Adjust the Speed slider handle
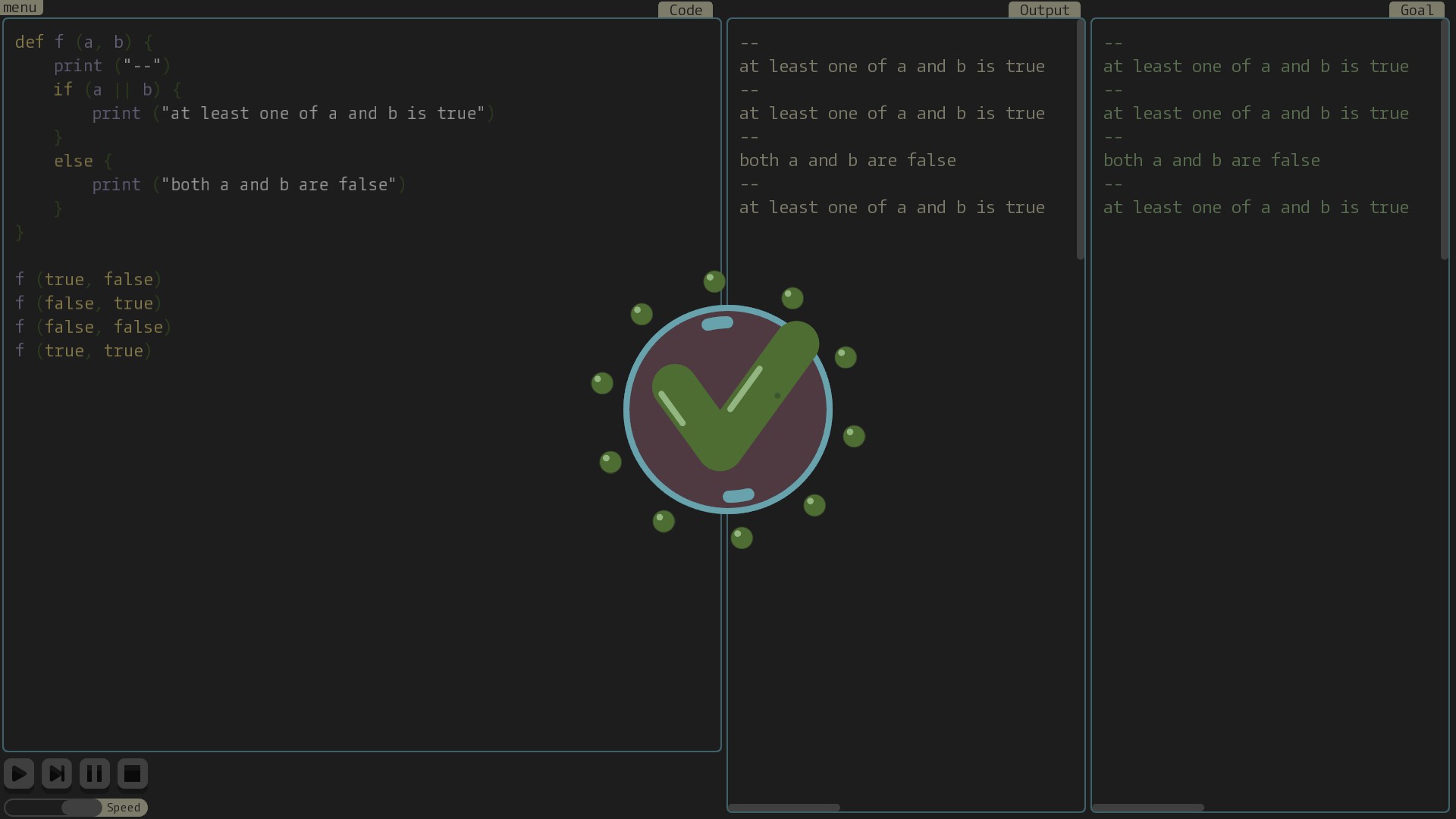The image size is (1456, 819). tap(81, 808)
